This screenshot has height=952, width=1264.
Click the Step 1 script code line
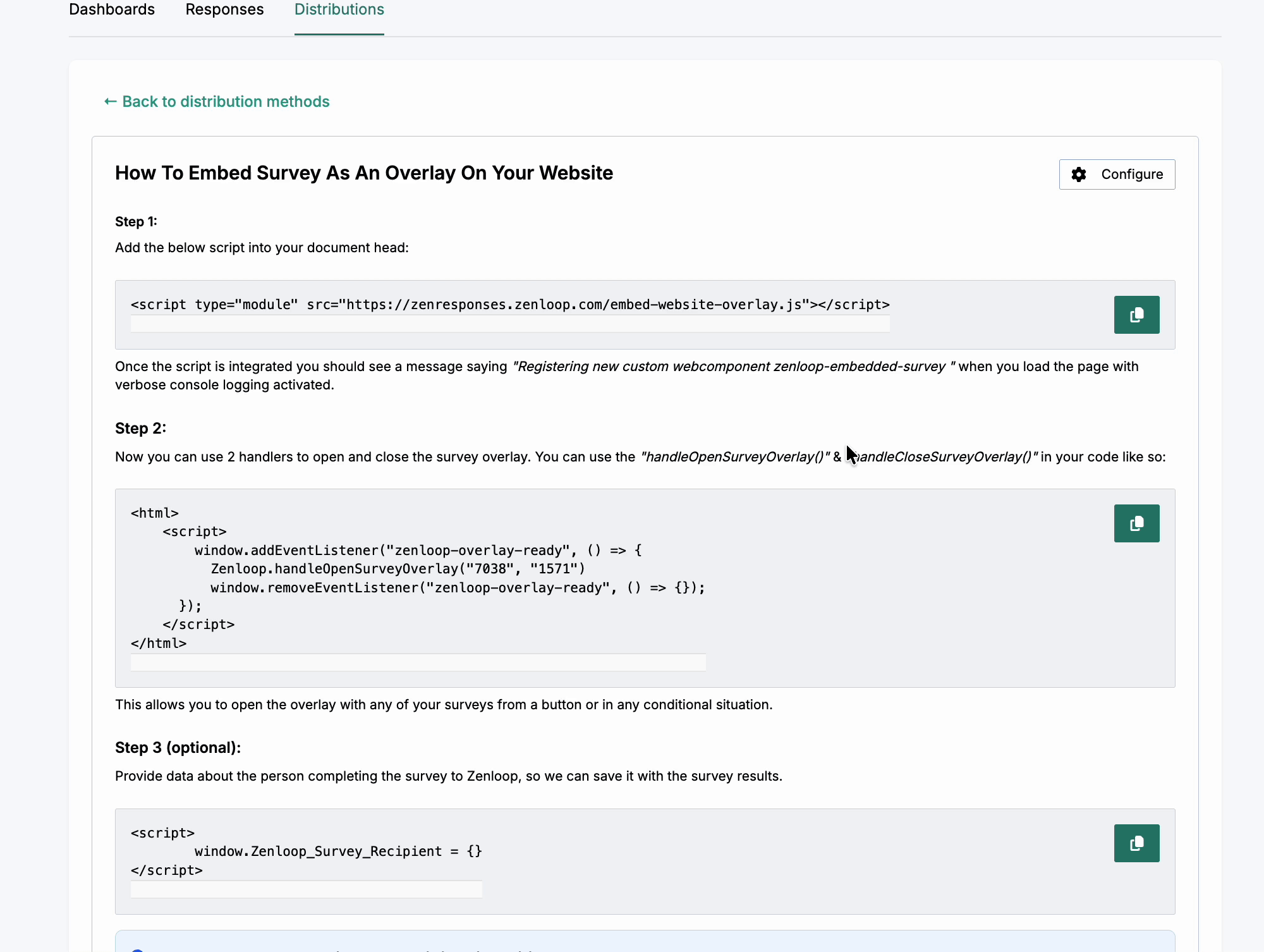click(509, 305)
